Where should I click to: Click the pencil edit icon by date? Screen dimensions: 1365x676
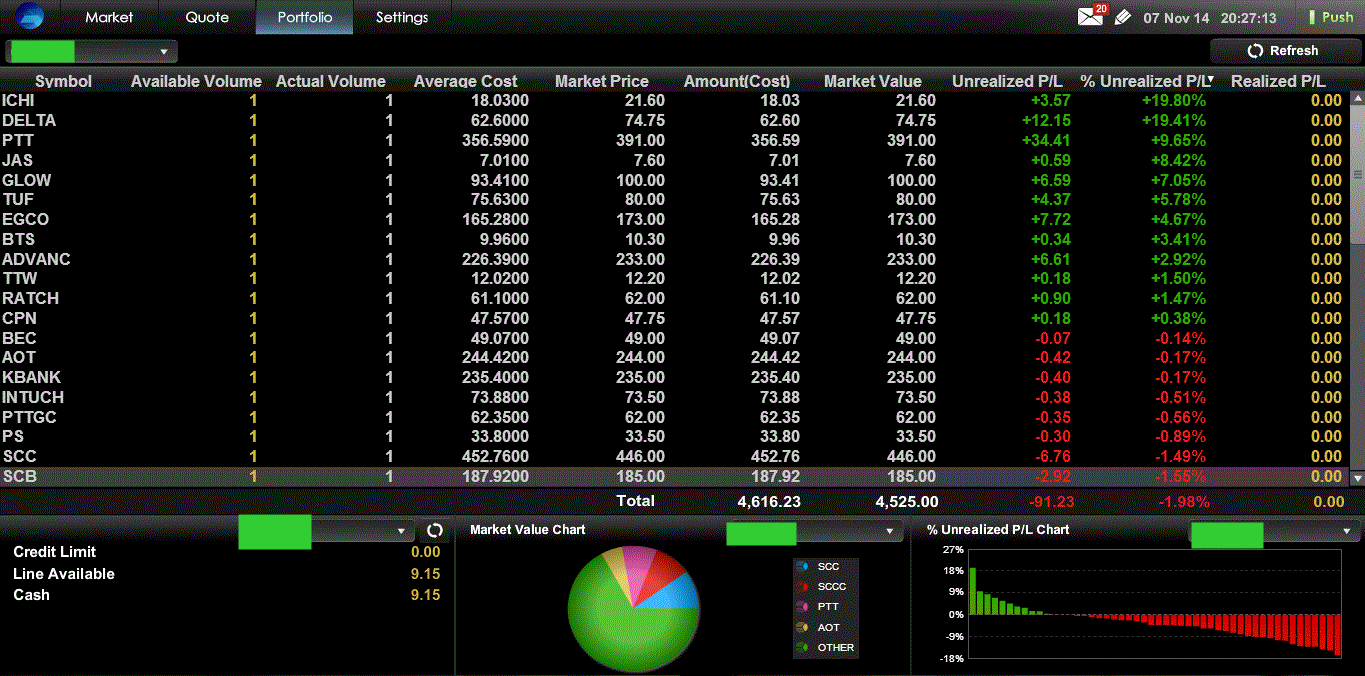[1122, 17]
